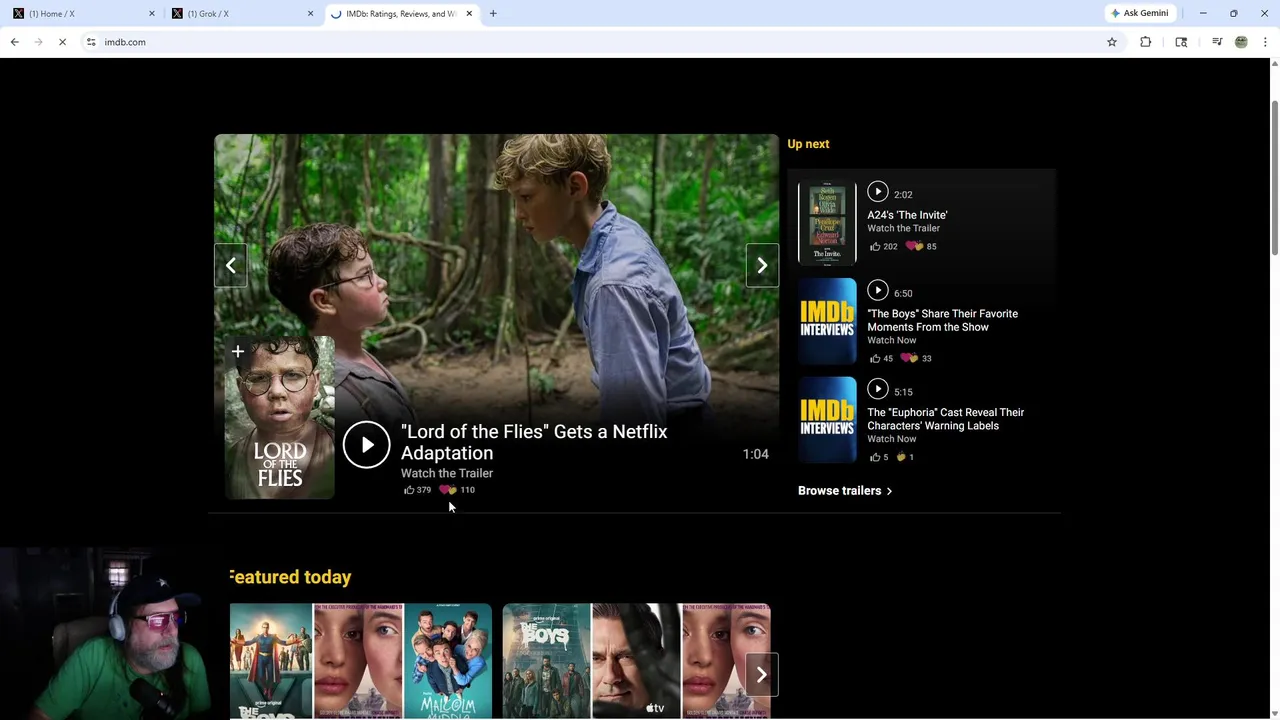1280x720 pixels.
Task: Open the browser extensions menu
Action: 1146,42
